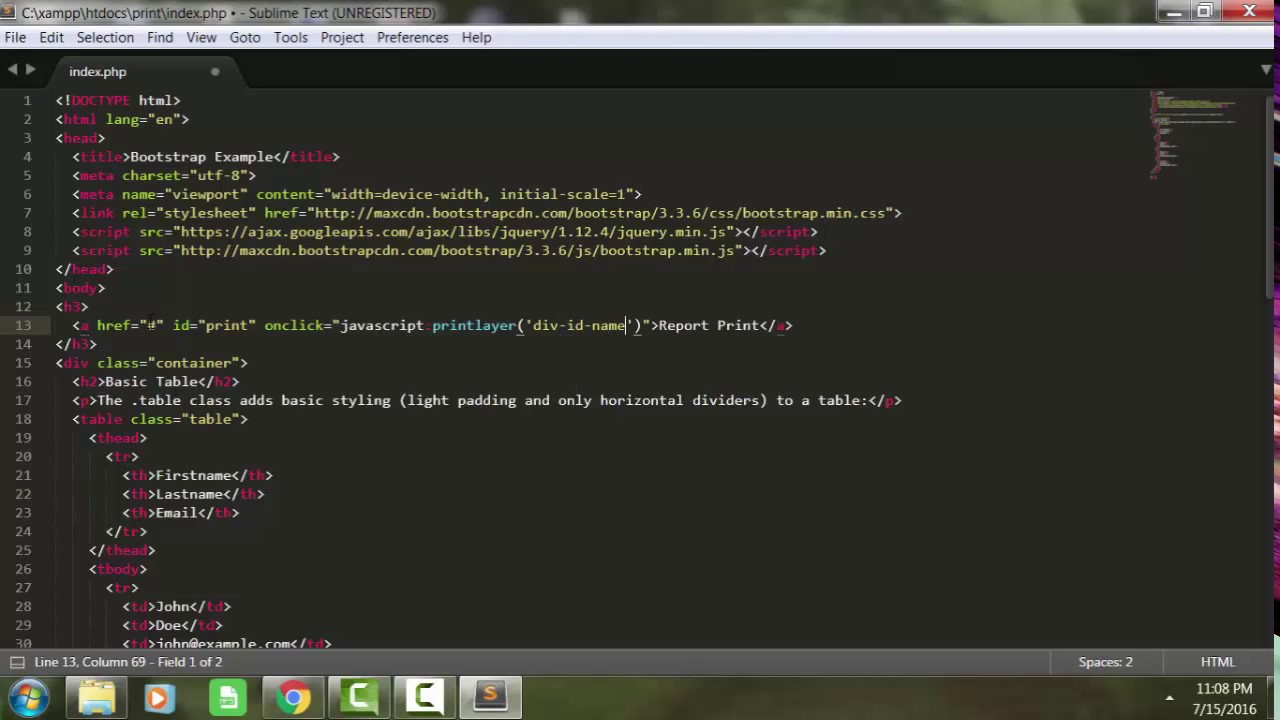The height and width of the screenshot is (720, 1280).
Task: Open the Tools menu
Action: [x=291, y=37]
